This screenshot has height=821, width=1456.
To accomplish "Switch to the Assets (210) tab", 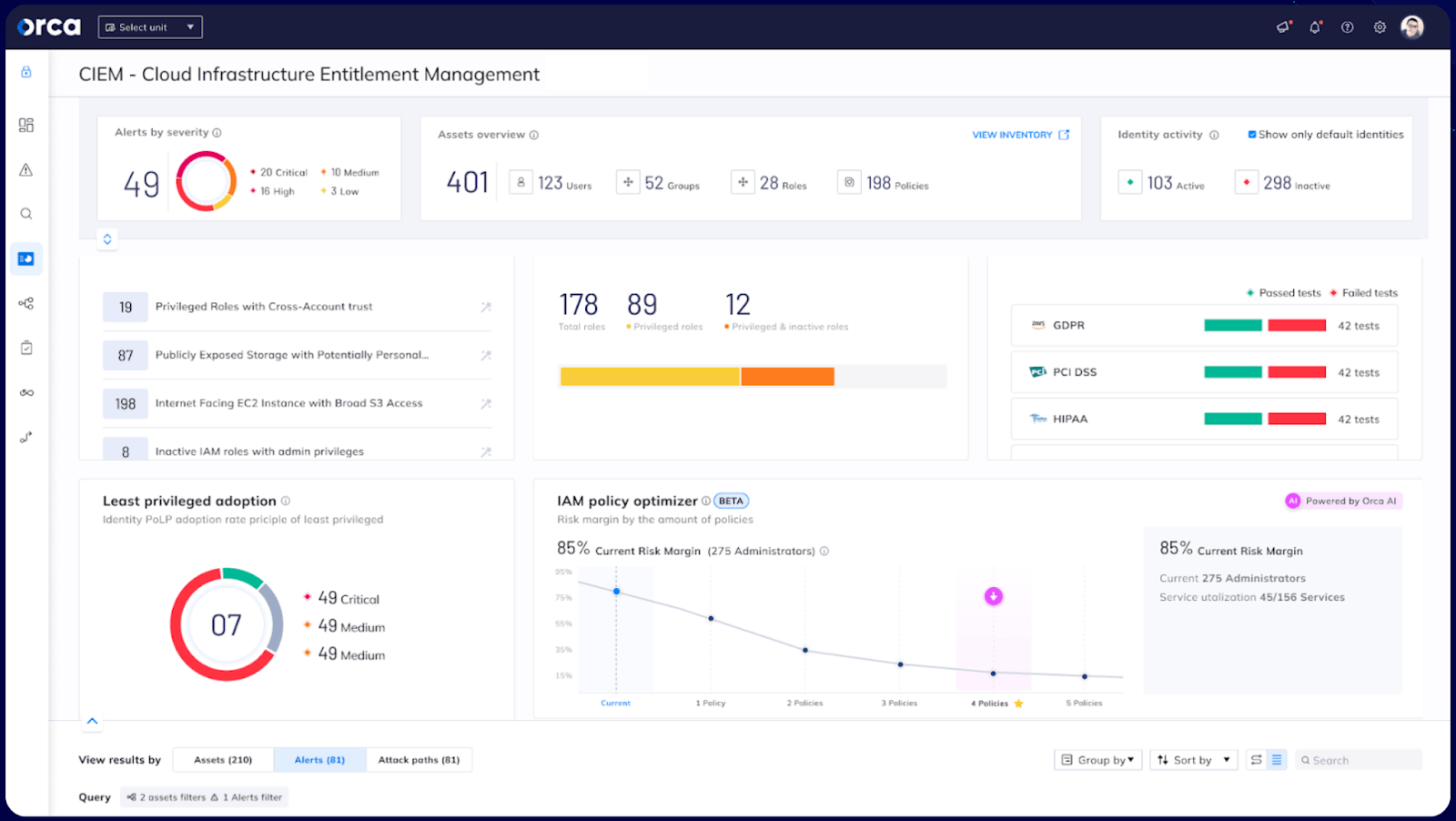I will coord(223,760).
